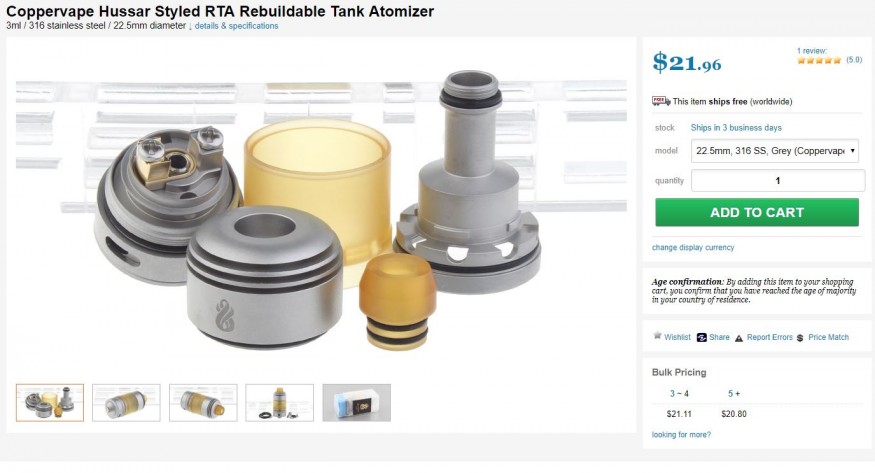Viewport: 875px width, 473px height.
Task: Click the 5 + bulk pricing tier
Action: (733, 394)
